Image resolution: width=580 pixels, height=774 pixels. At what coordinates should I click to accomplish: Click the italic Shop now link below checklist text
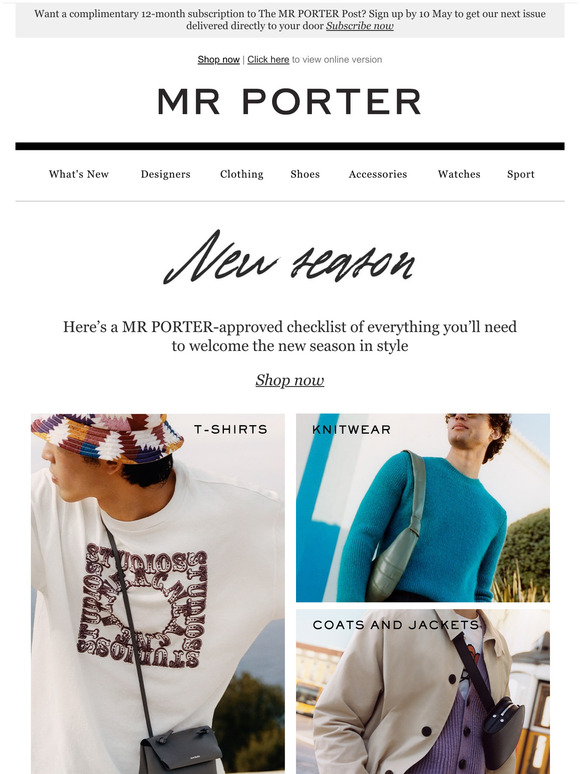(x=290, y=380)
